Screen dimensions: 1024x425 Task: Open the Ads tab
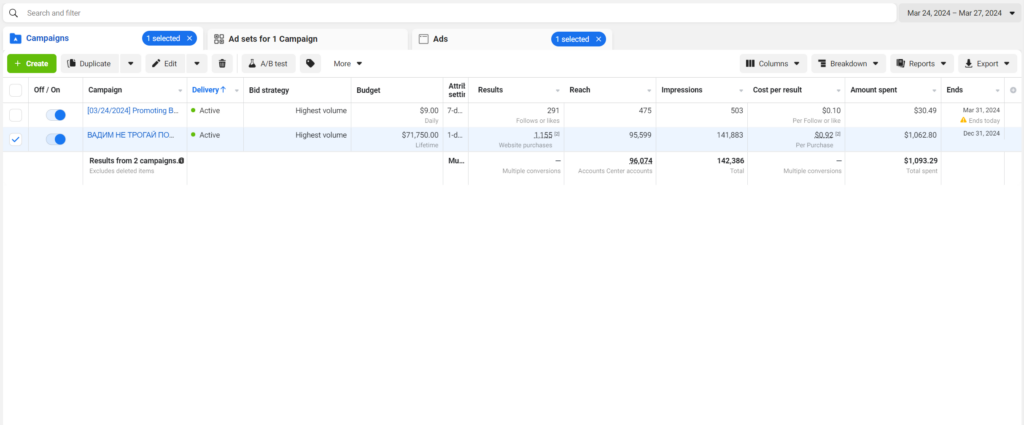point(440,39)
